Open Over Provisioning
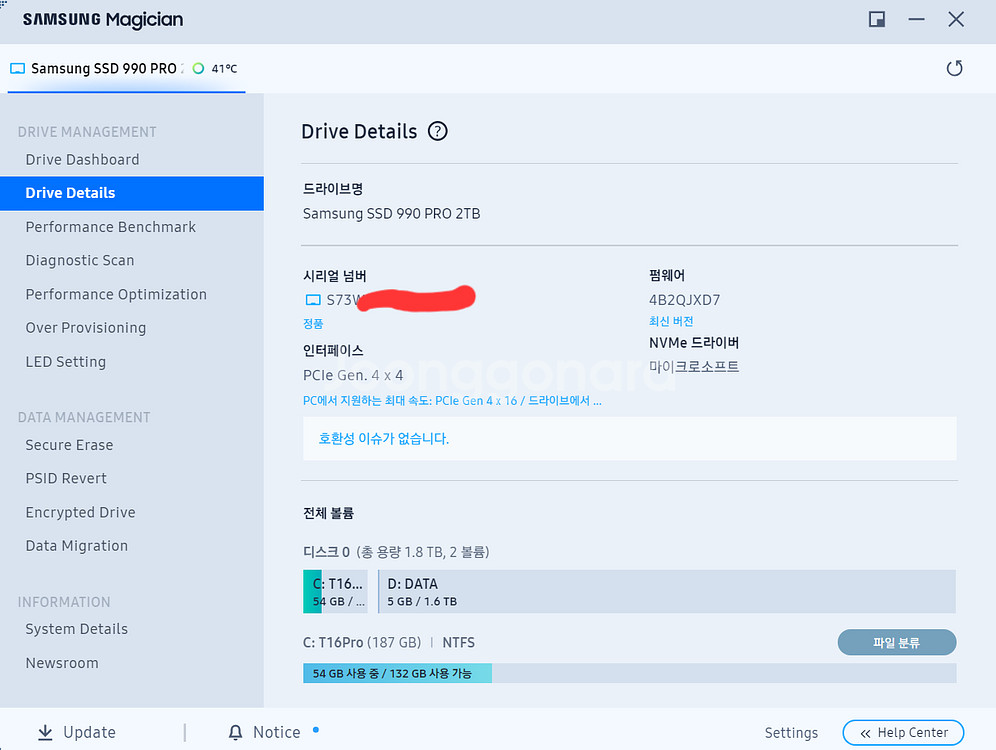Screen dimensions: 996x750 click(x=86, y=328)
